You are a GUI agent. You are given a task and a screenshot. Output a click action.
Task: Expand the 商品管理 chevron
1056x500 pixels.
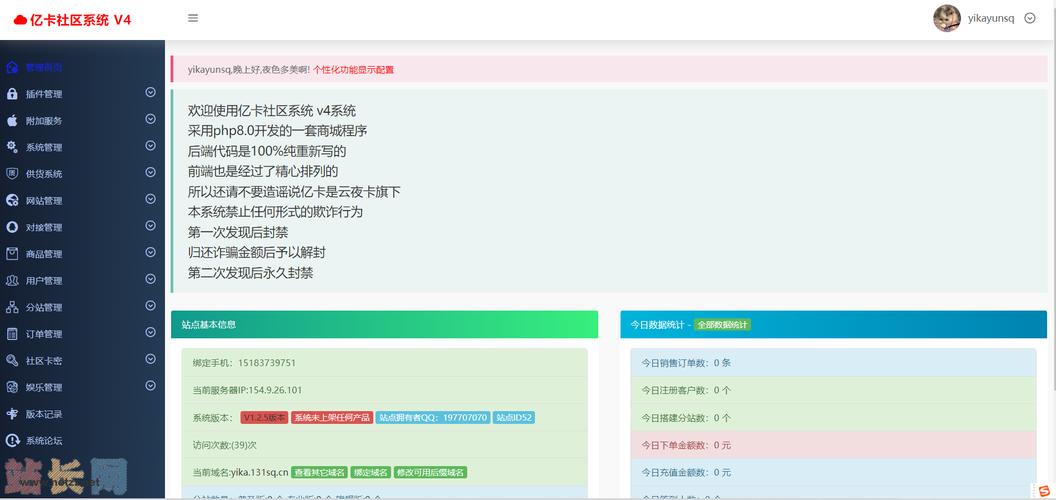pos(150,253)
